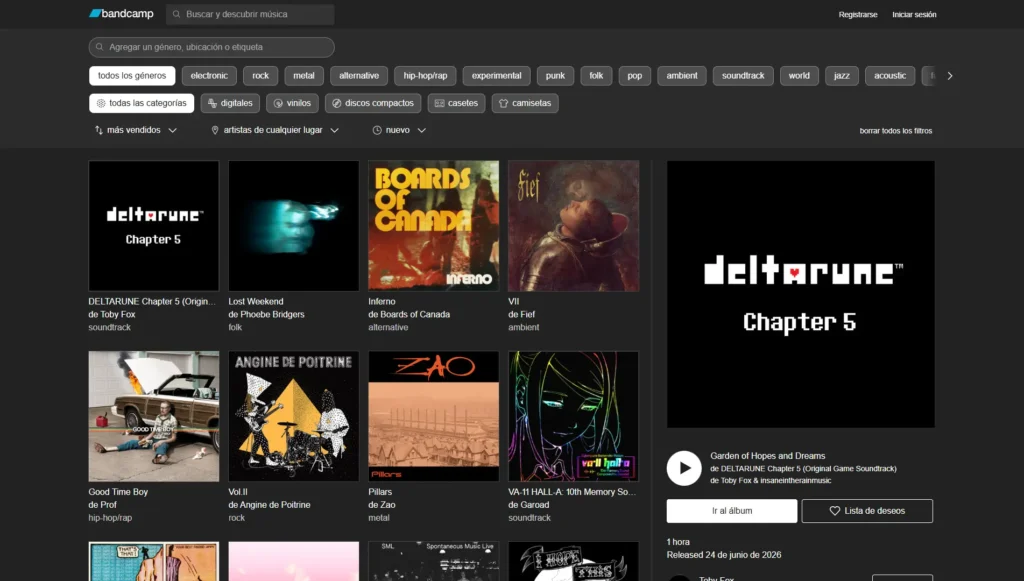1024x581 pixels.
Task: Click the search magnifier icon in top bar
Action: (x=176, y=14)
